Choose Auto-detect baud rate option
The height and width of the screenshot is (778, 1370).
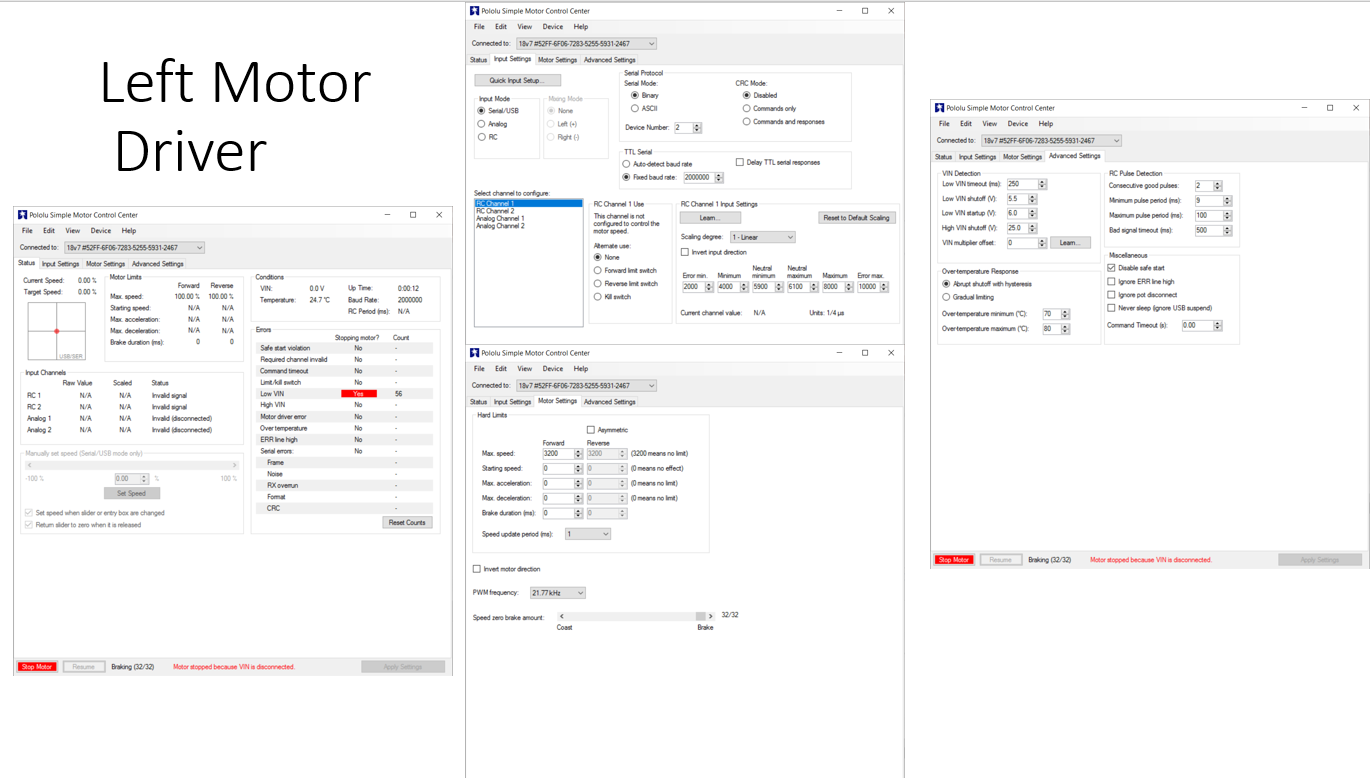(626, 164)
